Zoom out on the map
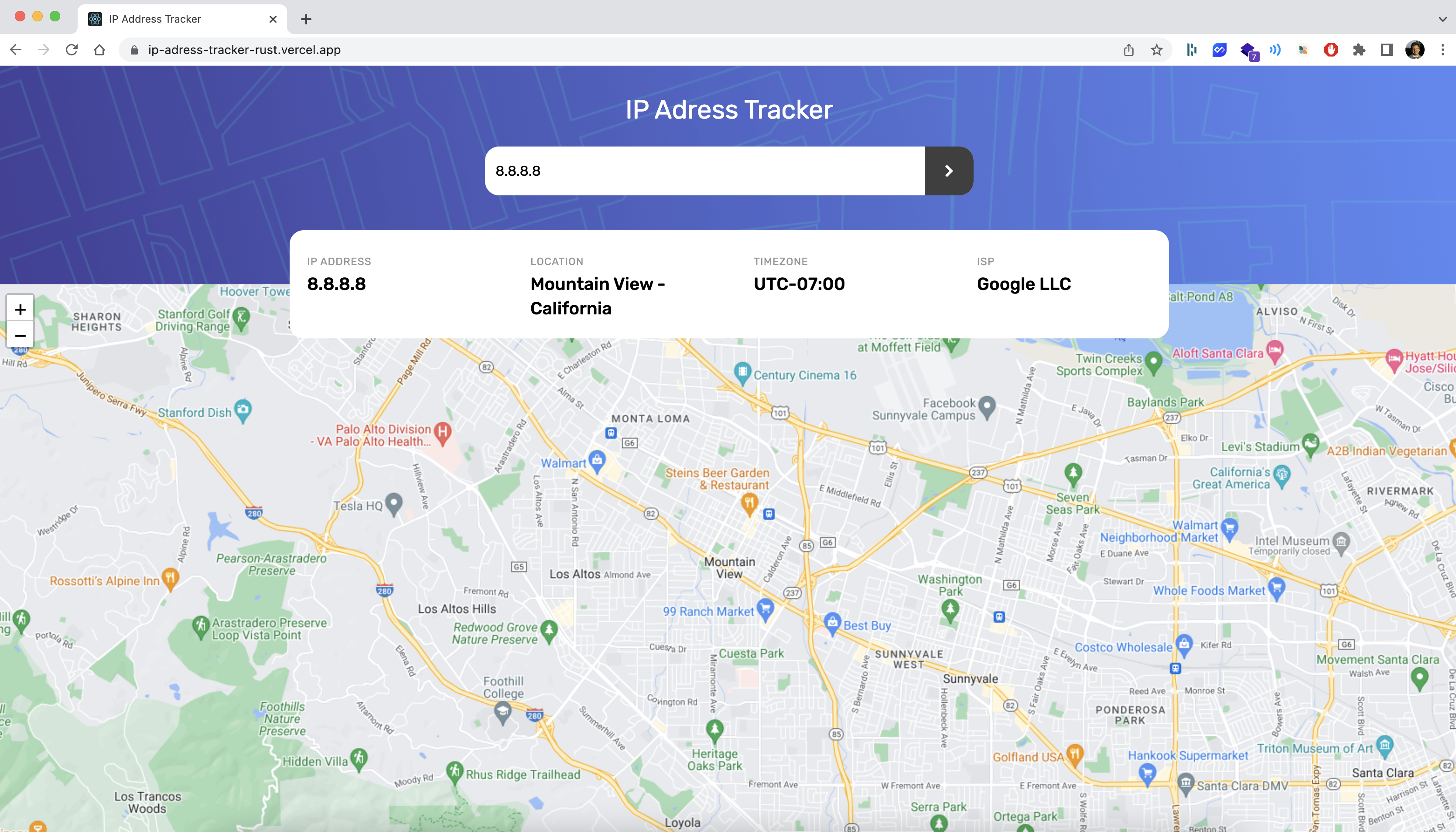The width and height of the screenshot is (1456, 832). (20, 335)
